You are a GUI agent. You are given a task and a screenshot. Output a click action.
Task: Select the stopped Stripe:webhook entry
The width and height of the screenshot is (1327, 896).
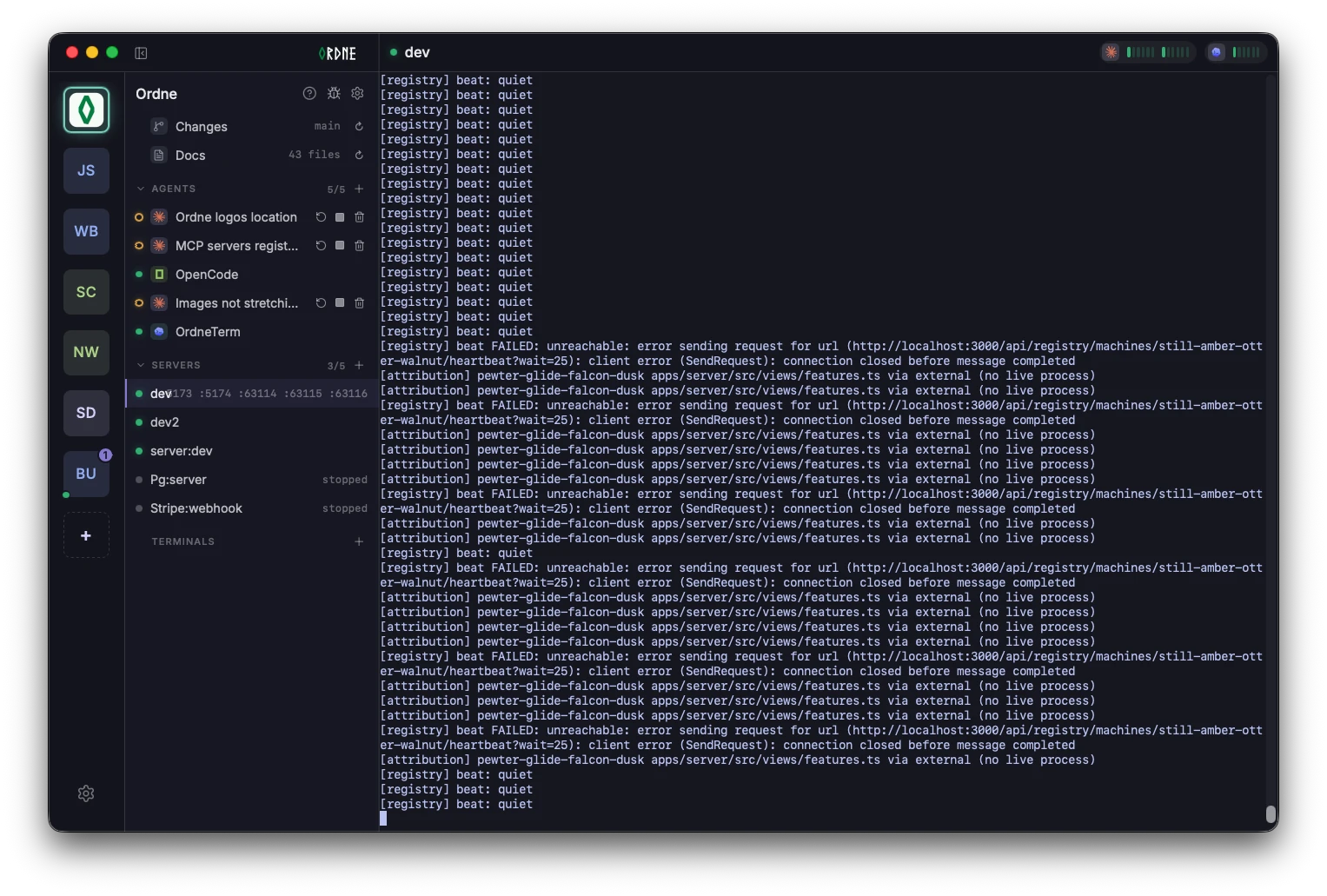[x=252, y=508]
